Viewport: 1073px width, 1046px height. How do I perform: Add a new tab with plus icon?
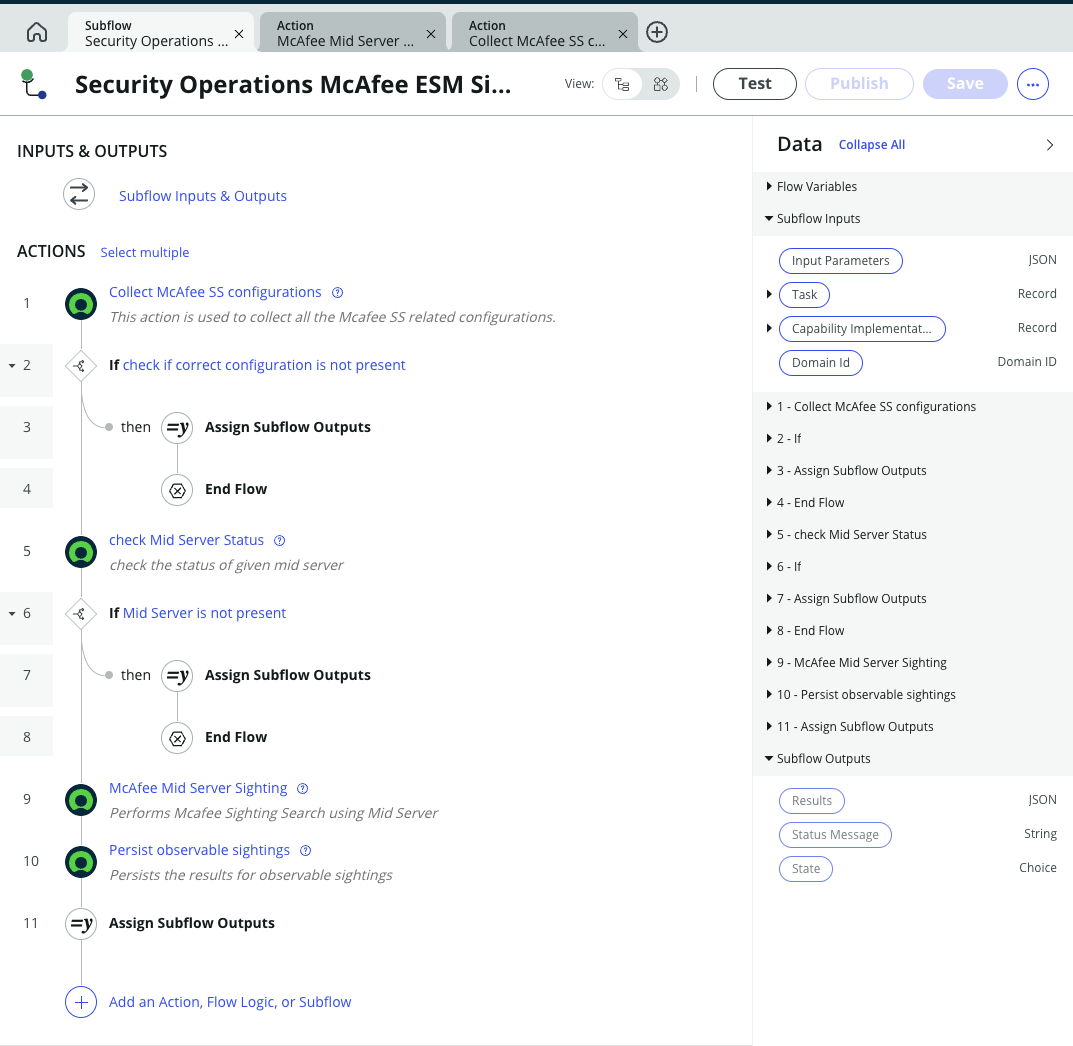pos(657,32)
